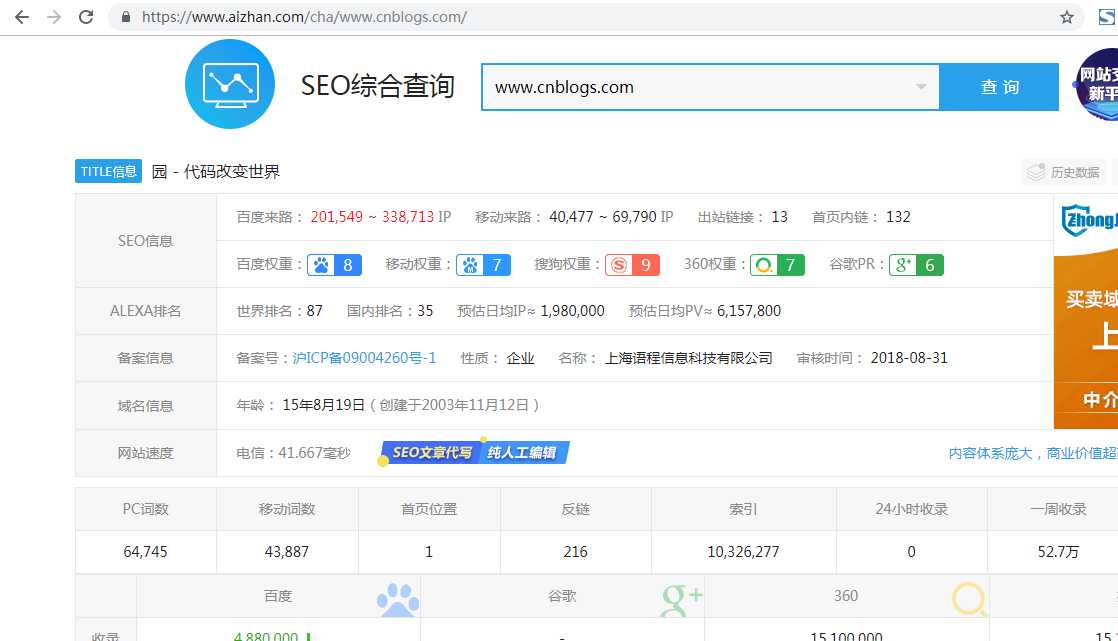Click Baidu paw weight badge 8
This screenshot has height=641, width=1118.
[334, 265]
